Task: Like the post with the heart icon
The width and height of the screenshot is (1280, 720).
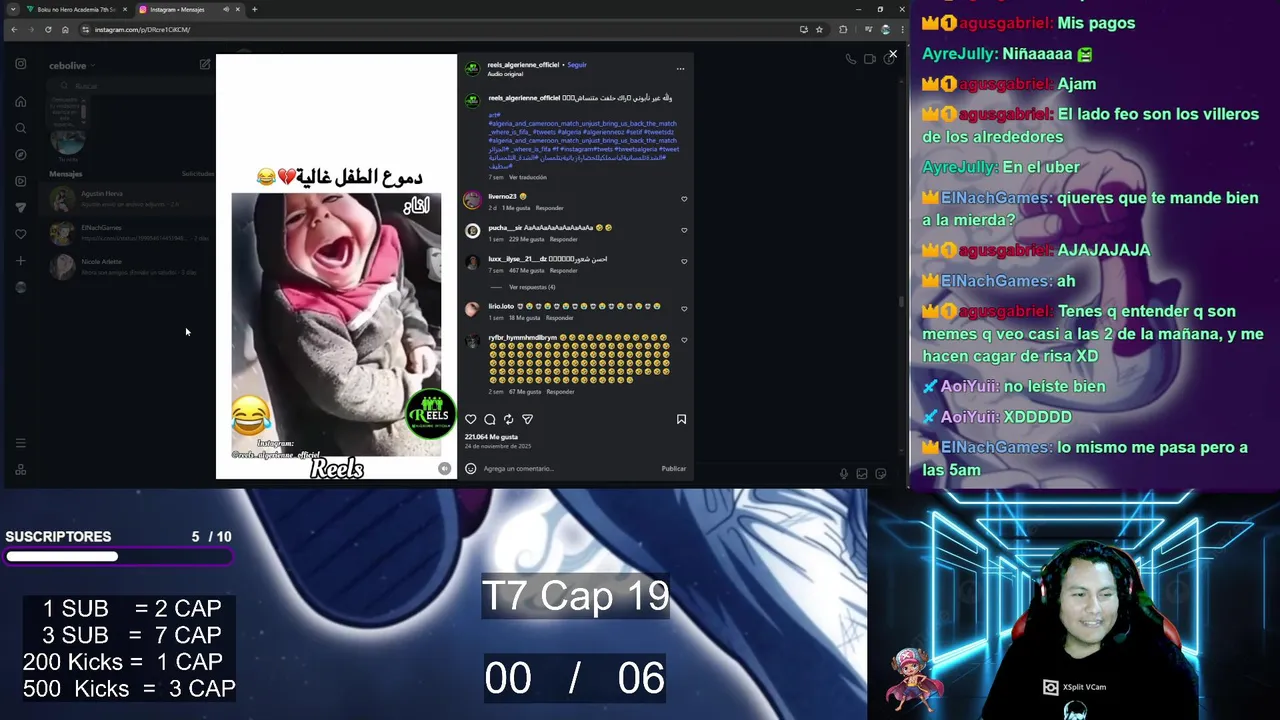Action: pos(470,419)
